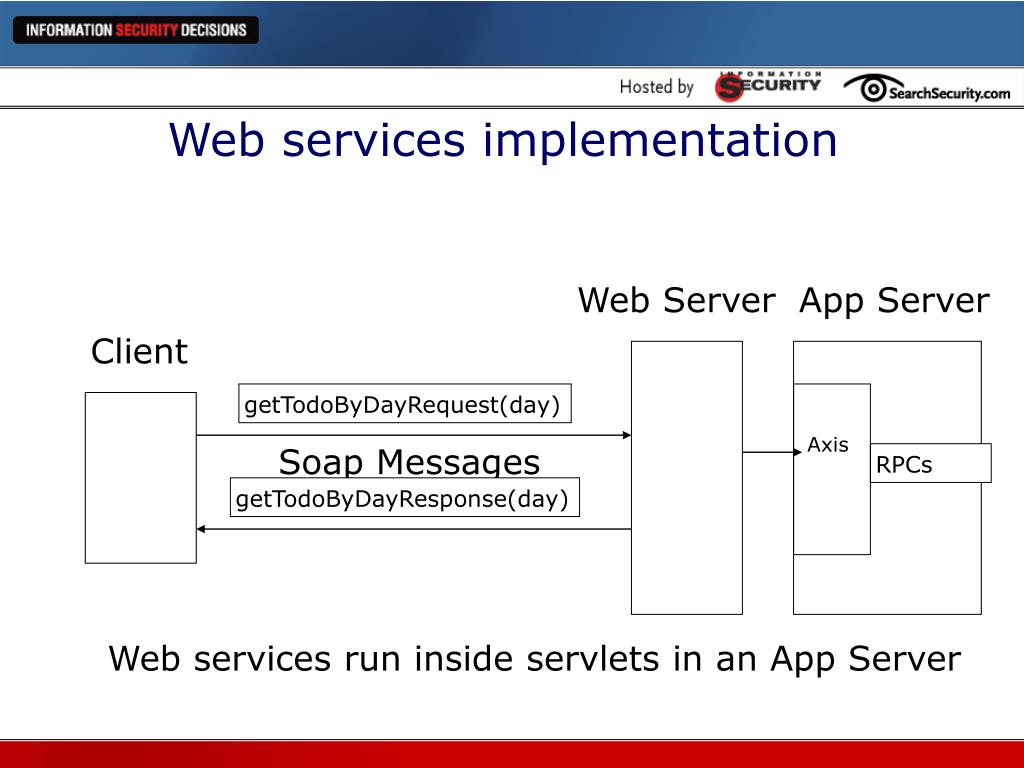Click the tall Web Server box
Image resolution: width=1024 pixels, height=768 pixels.
tap(687, 478)
